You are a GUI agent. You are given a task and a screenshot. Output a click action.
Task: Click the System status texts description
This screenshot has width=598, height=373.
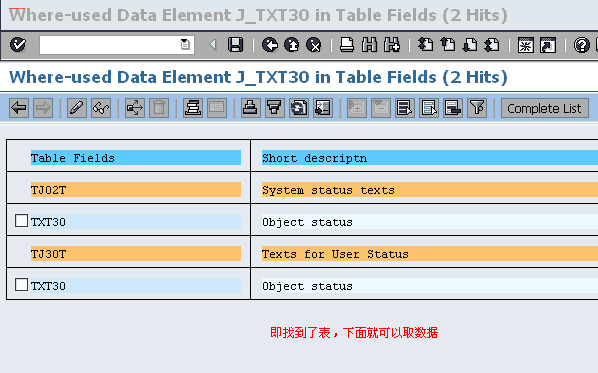pos(328,190)
